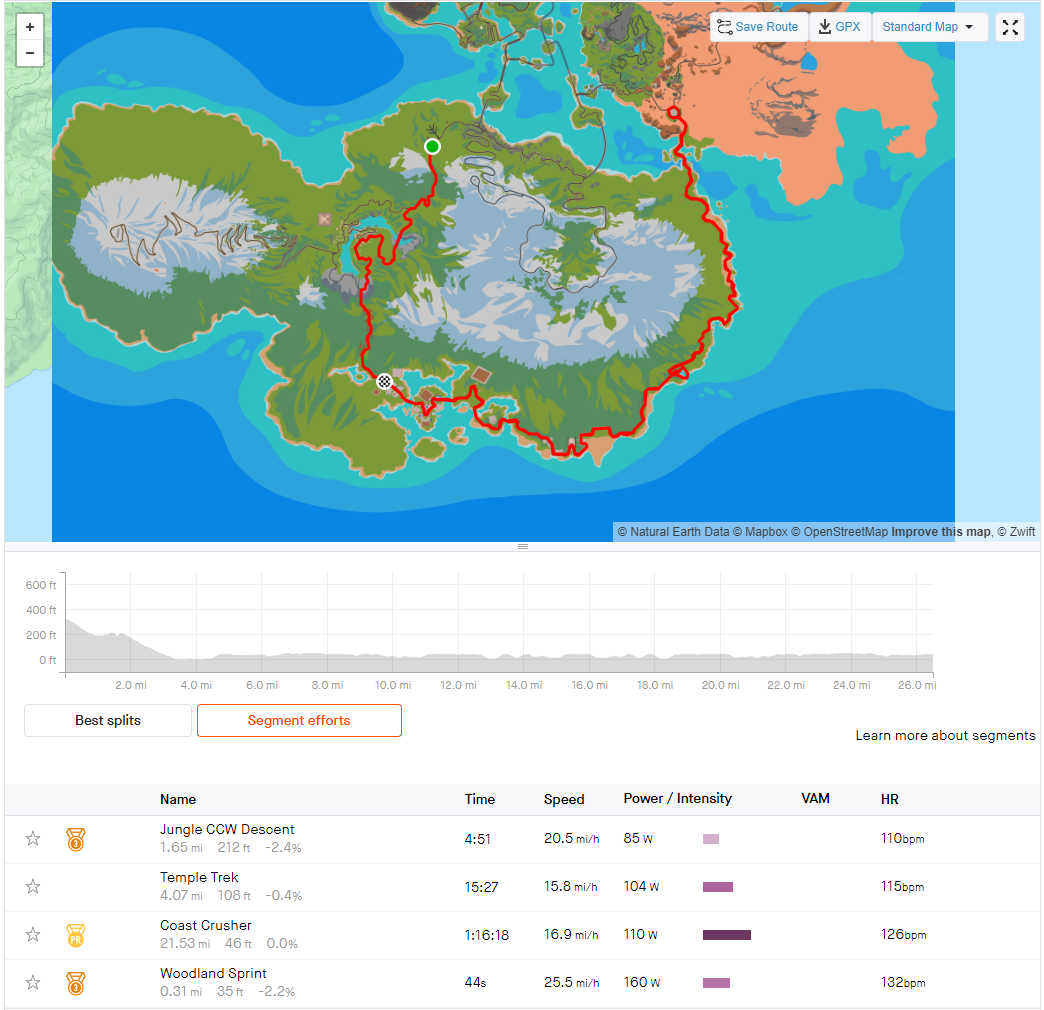Click the VAM column header
This screenshot has height=1010, width=1044.
(x=815, y=798)
